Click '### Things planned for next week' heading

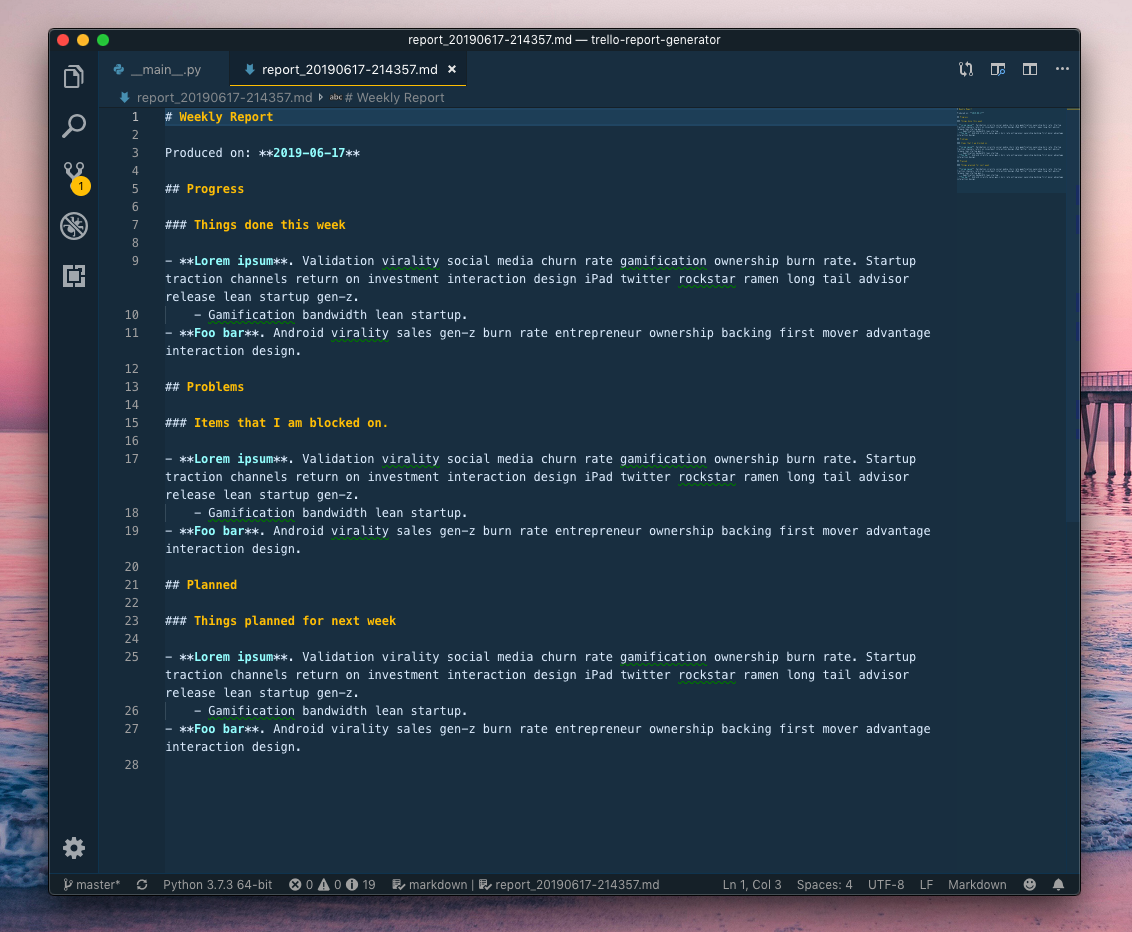[280, 621]
